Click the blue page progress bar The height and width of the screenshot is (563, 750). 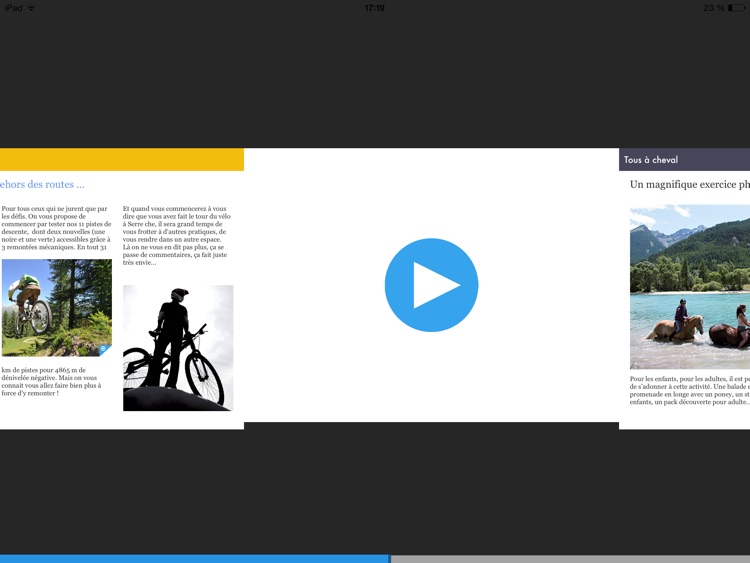pos(195,559)
